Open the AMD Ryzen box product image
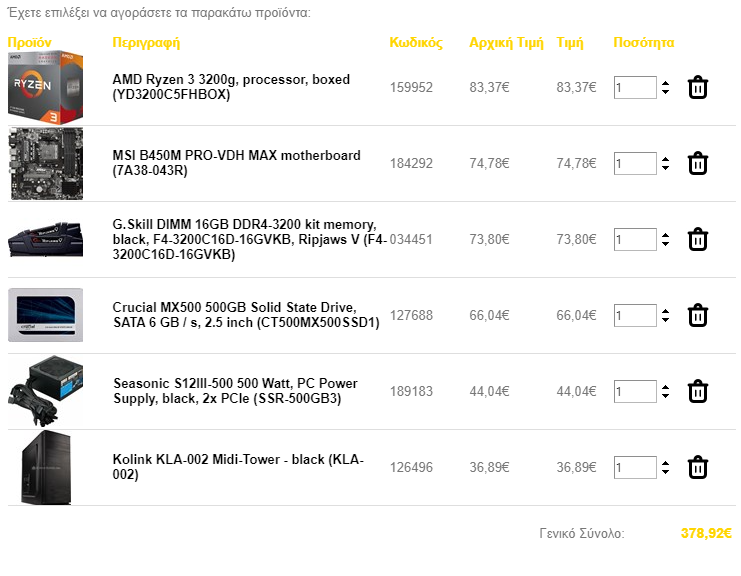Image resolution: width=741 pixels, height=576 pixels. [45, 87]
